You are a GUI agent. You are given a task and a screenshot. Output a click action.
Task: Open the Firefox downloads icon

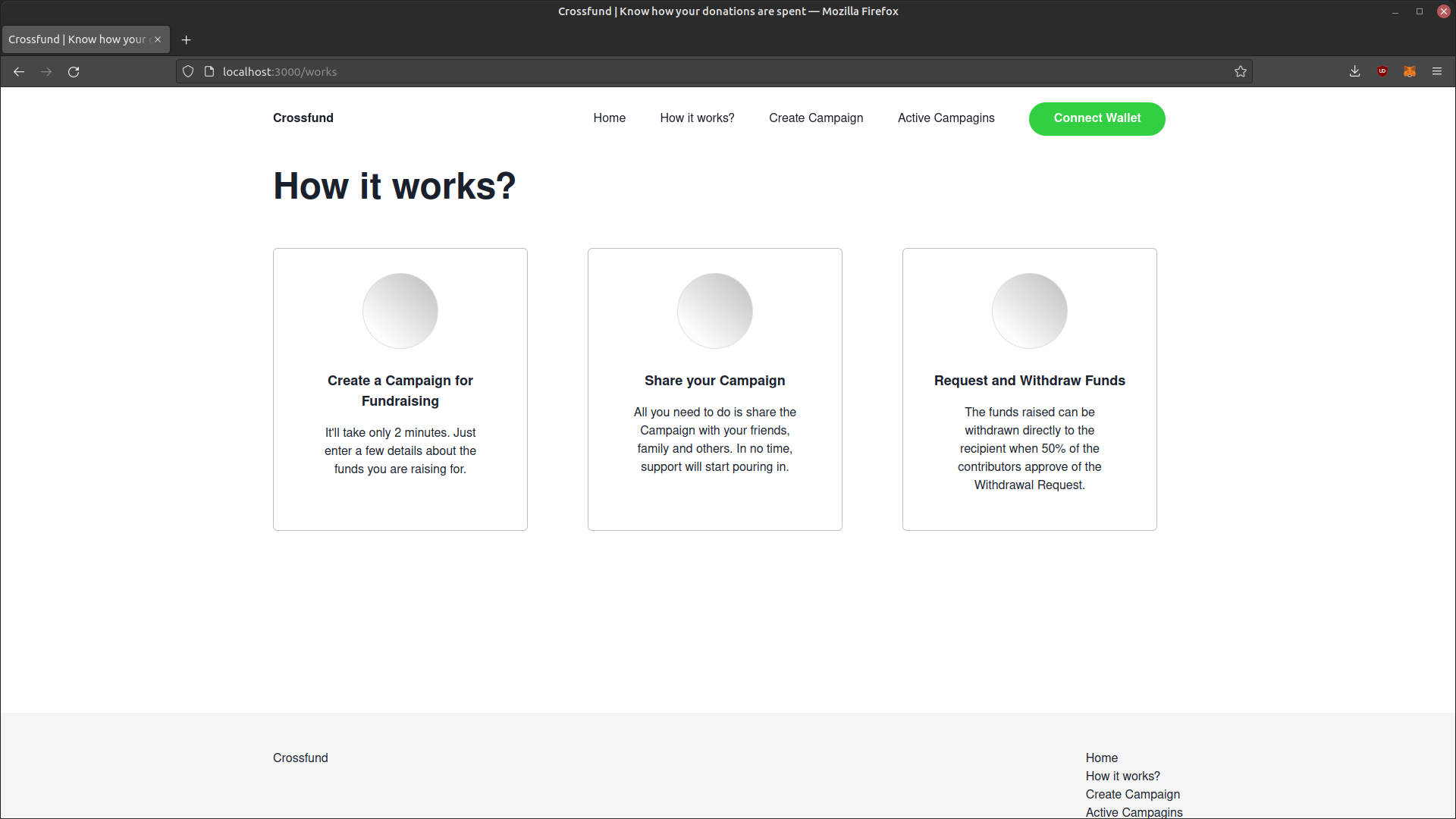1355,72
